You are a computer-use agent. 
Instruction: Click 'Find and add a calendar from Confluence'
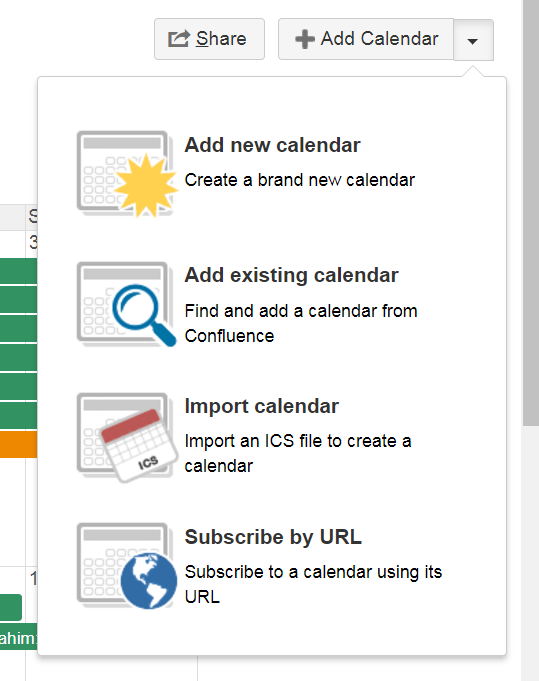[301, 324]
